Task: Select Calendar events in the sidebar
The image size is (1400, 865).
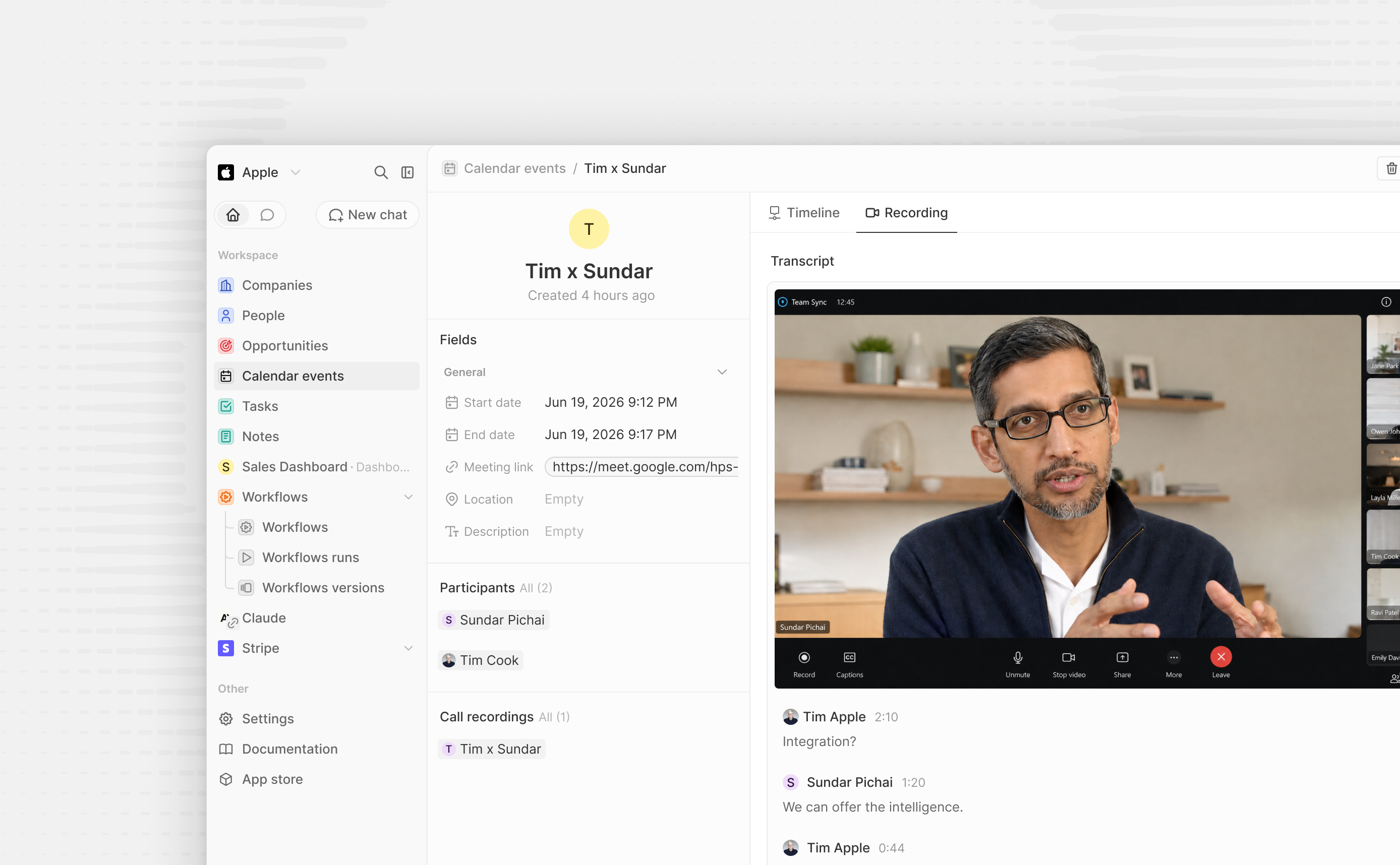Action: (317, 376)
